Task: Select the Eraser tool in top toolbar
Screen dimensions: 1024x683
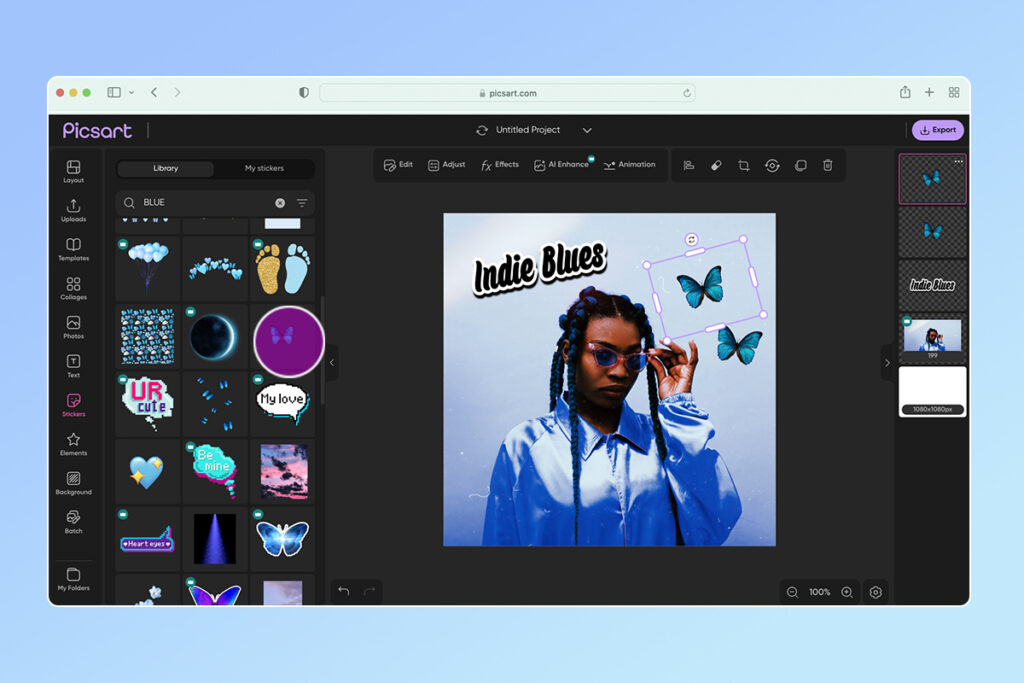Action: click(x=716, y=165)
